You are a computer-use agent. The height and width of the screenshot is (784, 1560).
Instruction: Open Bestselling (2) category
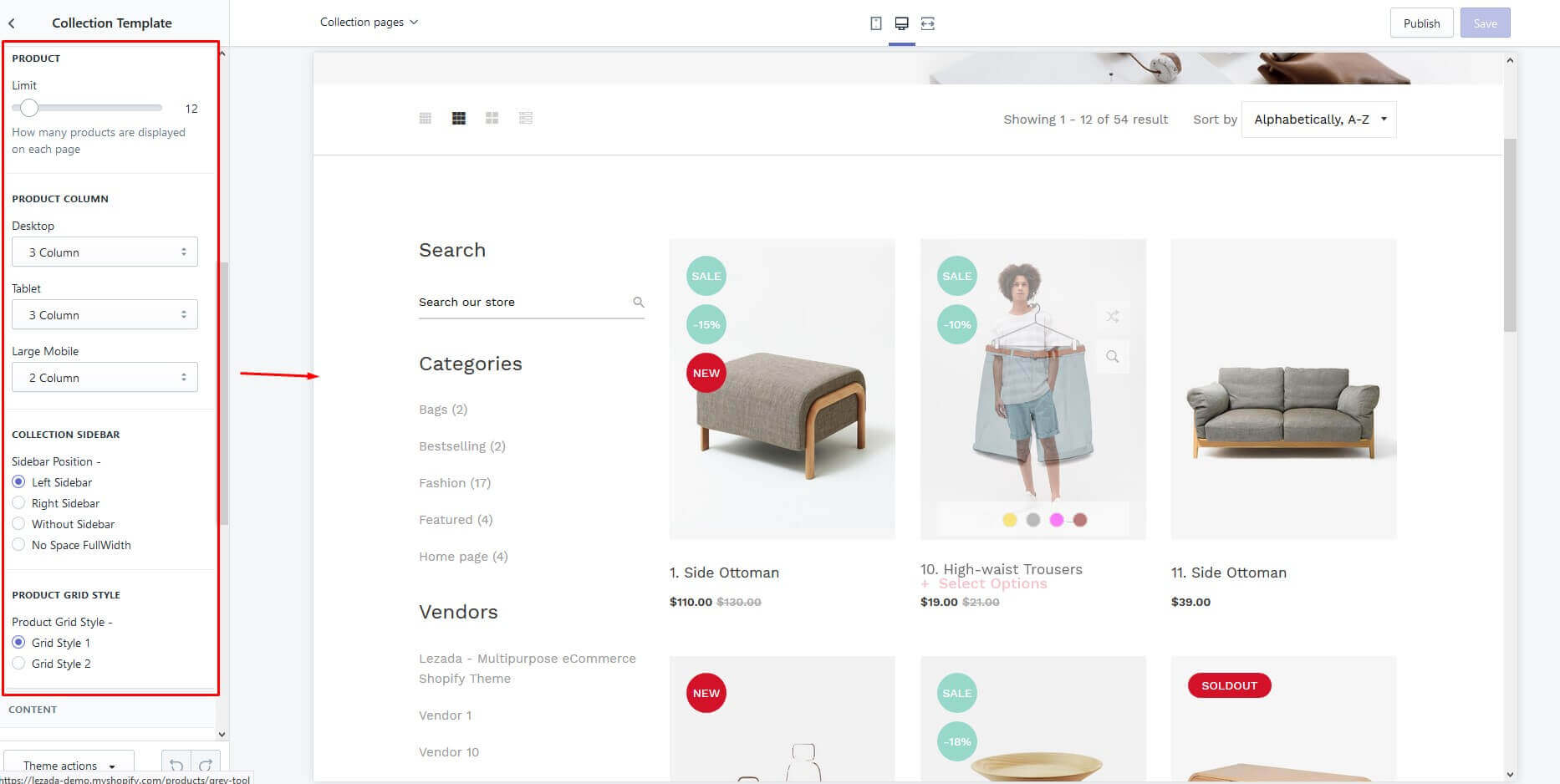(x=462, y=446)
